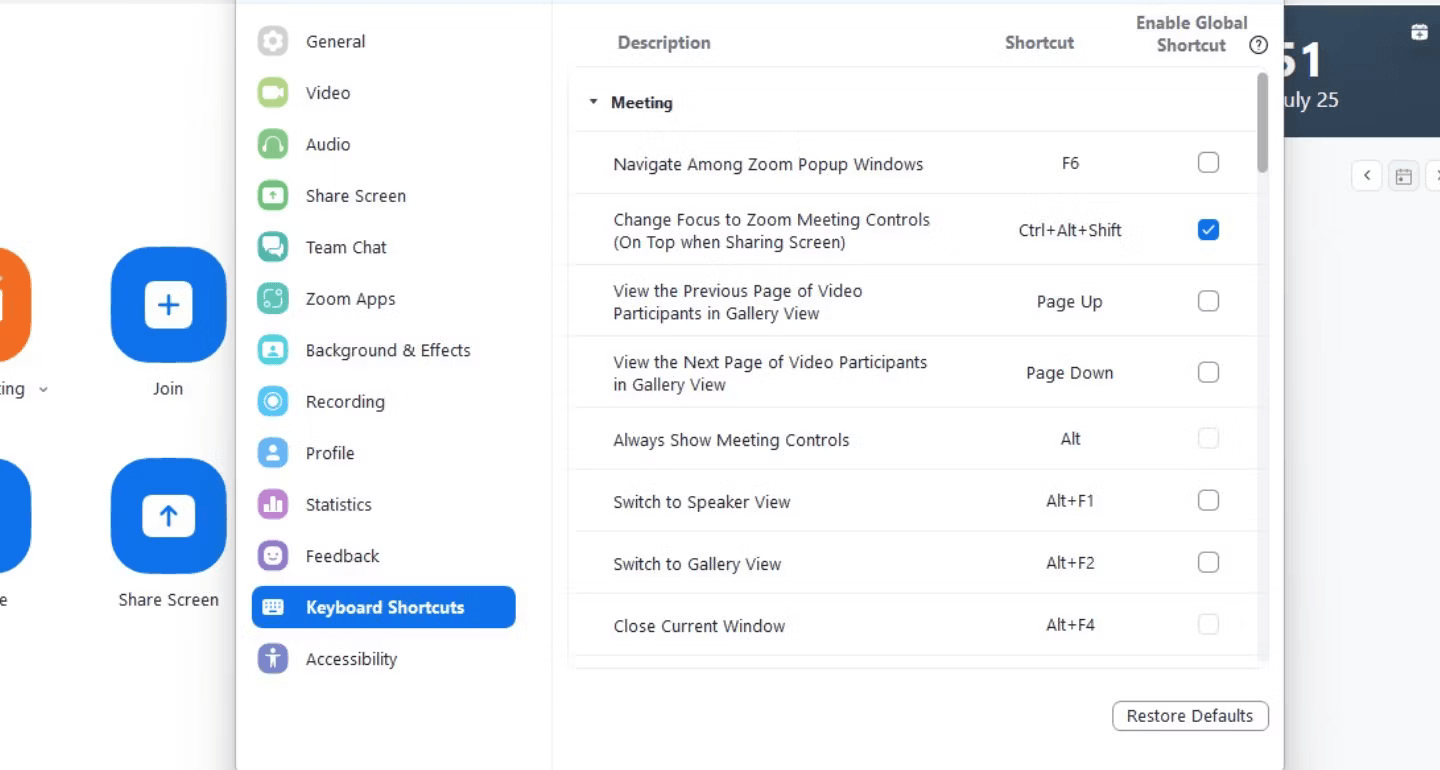This screenshot has height=770, width=1440.
Task: Click the Video camera icon in sidebar
Action: 273,93
